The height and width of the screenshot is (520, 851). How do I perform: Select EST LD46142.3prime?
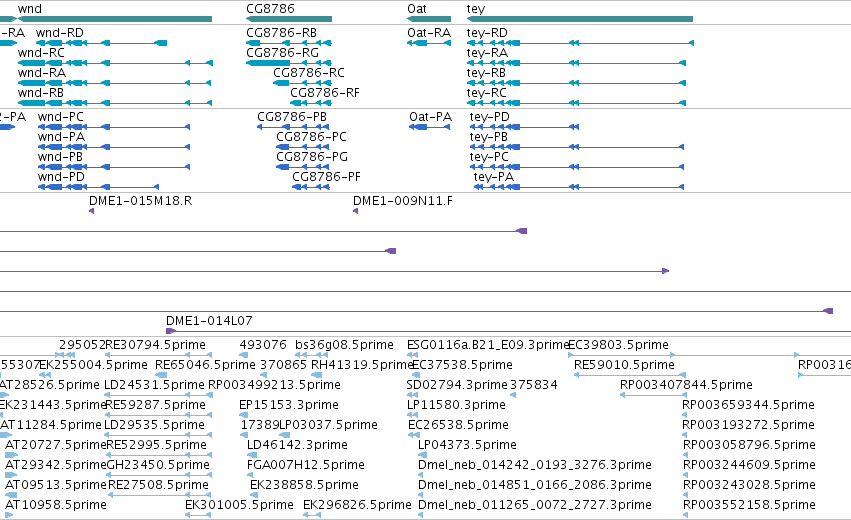tap(297, 445)
